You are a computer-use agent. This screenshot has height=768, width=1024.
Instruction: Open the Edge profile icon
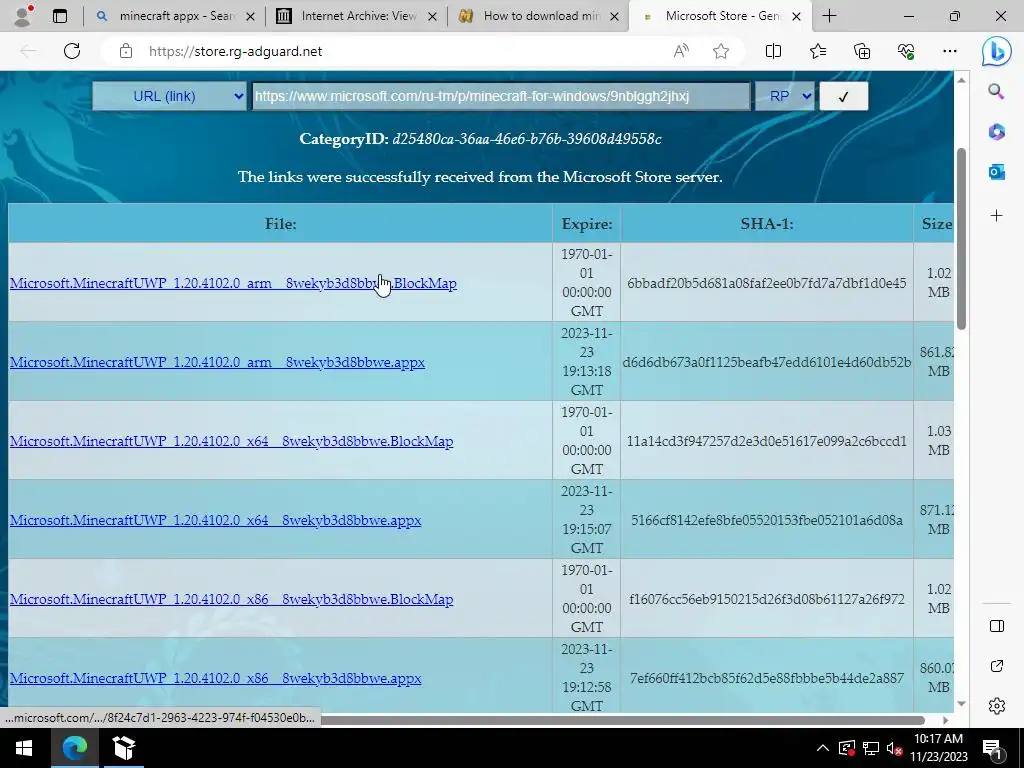click(23, 16)
